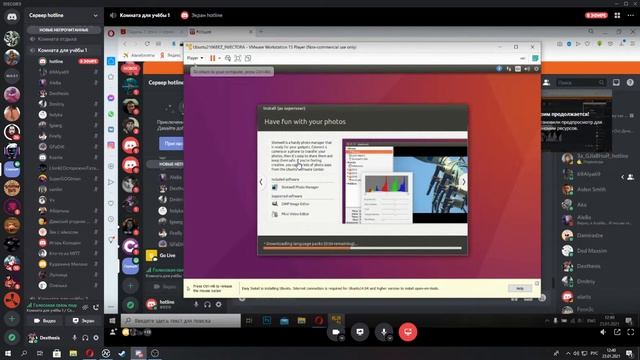640x360 pixels.
Task: Open VMware Player menu dropdown
Action: click(x=195, y=58)
